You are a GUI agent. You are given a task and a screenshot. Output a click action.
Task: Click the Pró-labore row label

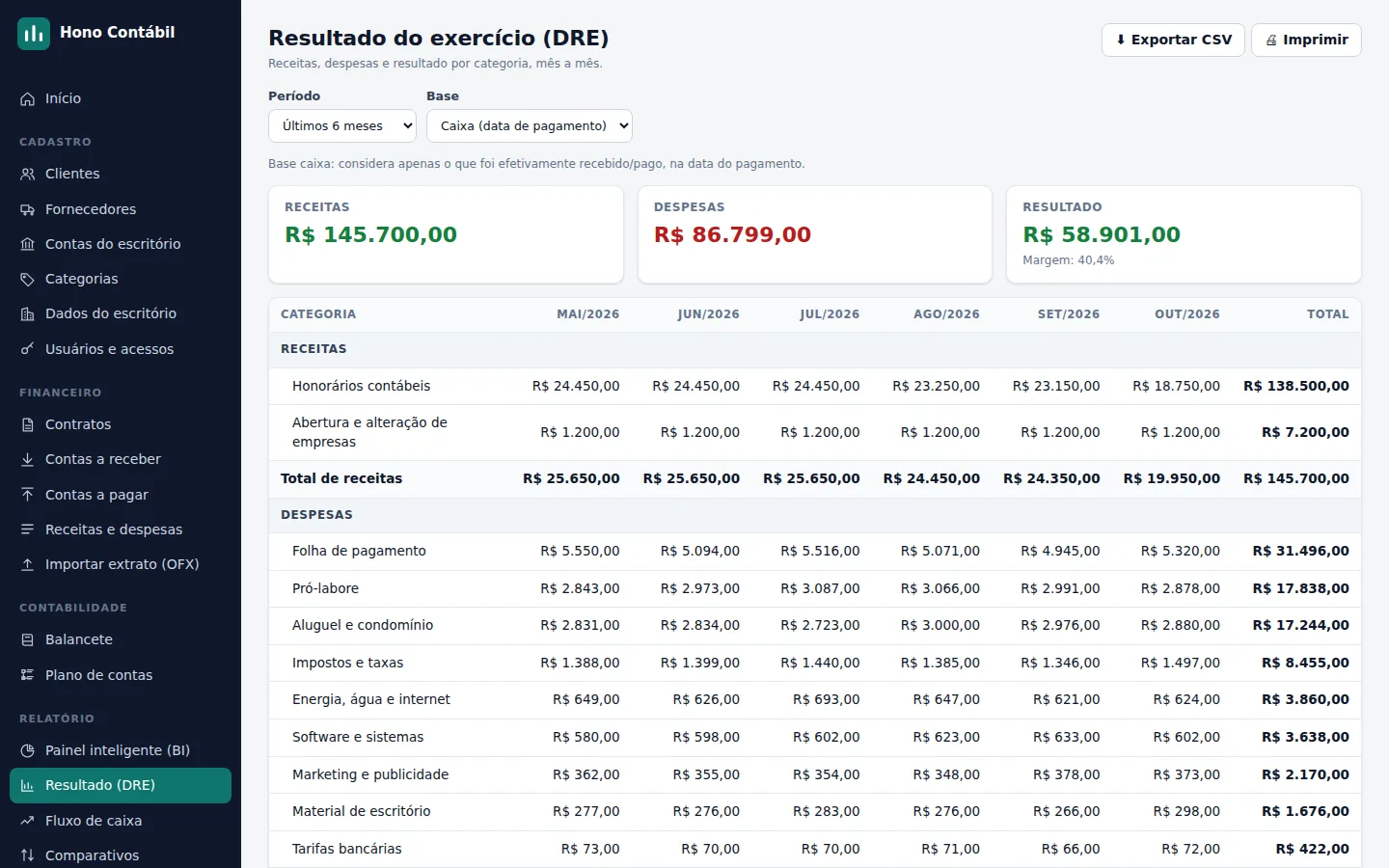tap(325, 588)
